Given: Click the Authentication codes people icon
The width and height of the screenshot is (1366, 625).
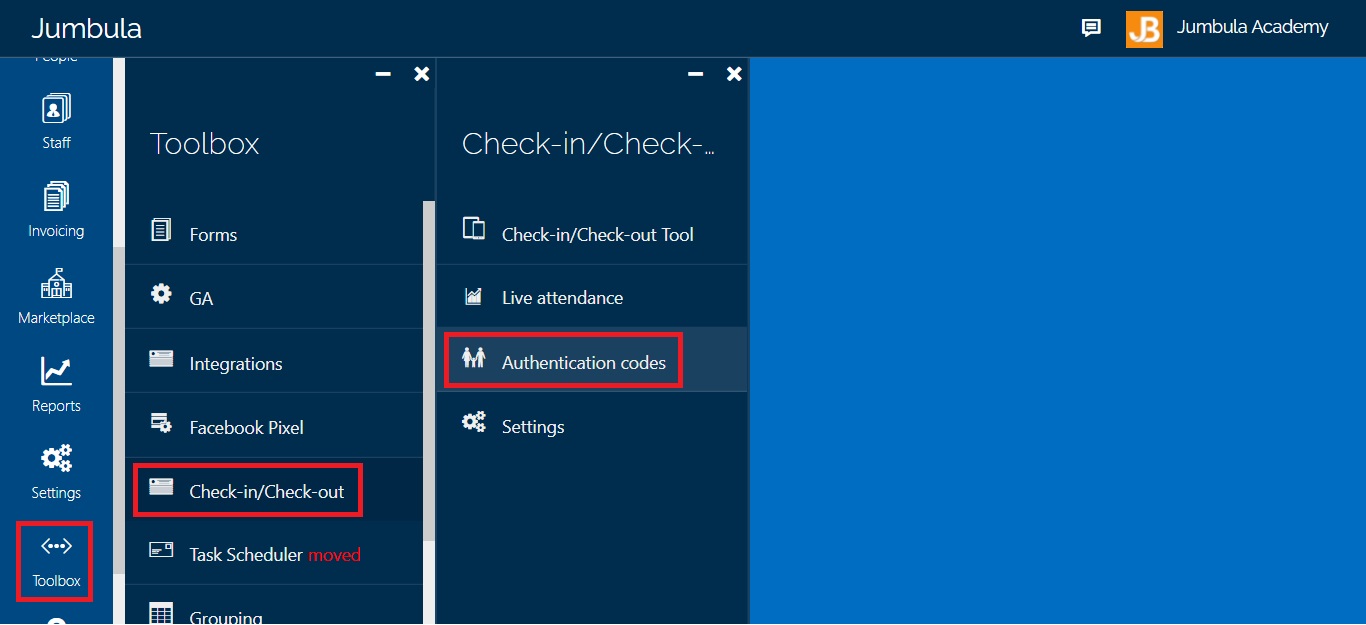Looking at the screenshot, I should 474,357.
